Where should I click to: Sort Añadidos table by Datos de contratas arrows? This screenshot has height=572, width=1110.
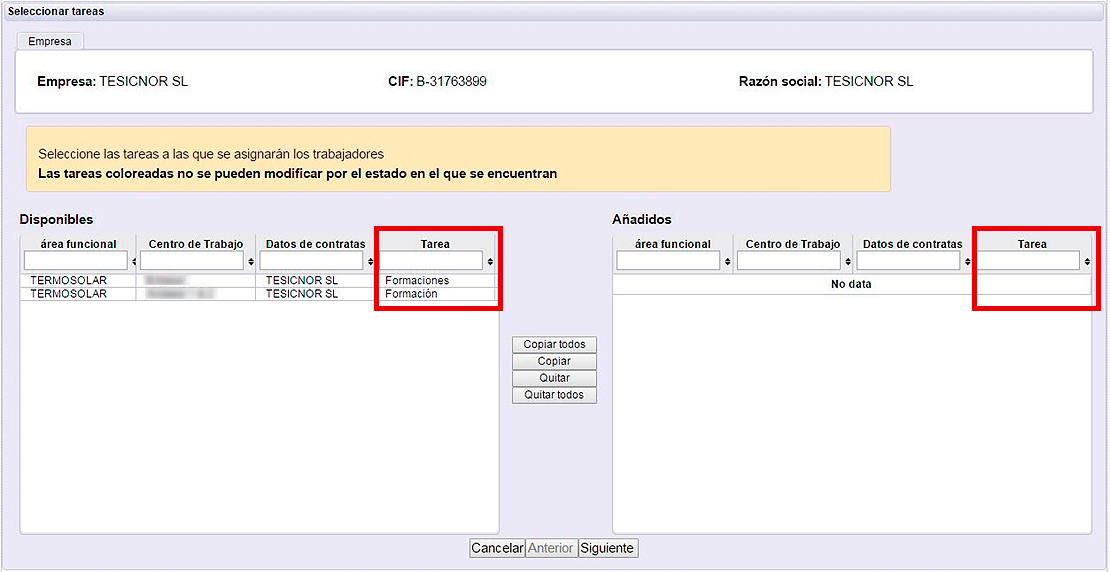[x=968, y=261]
